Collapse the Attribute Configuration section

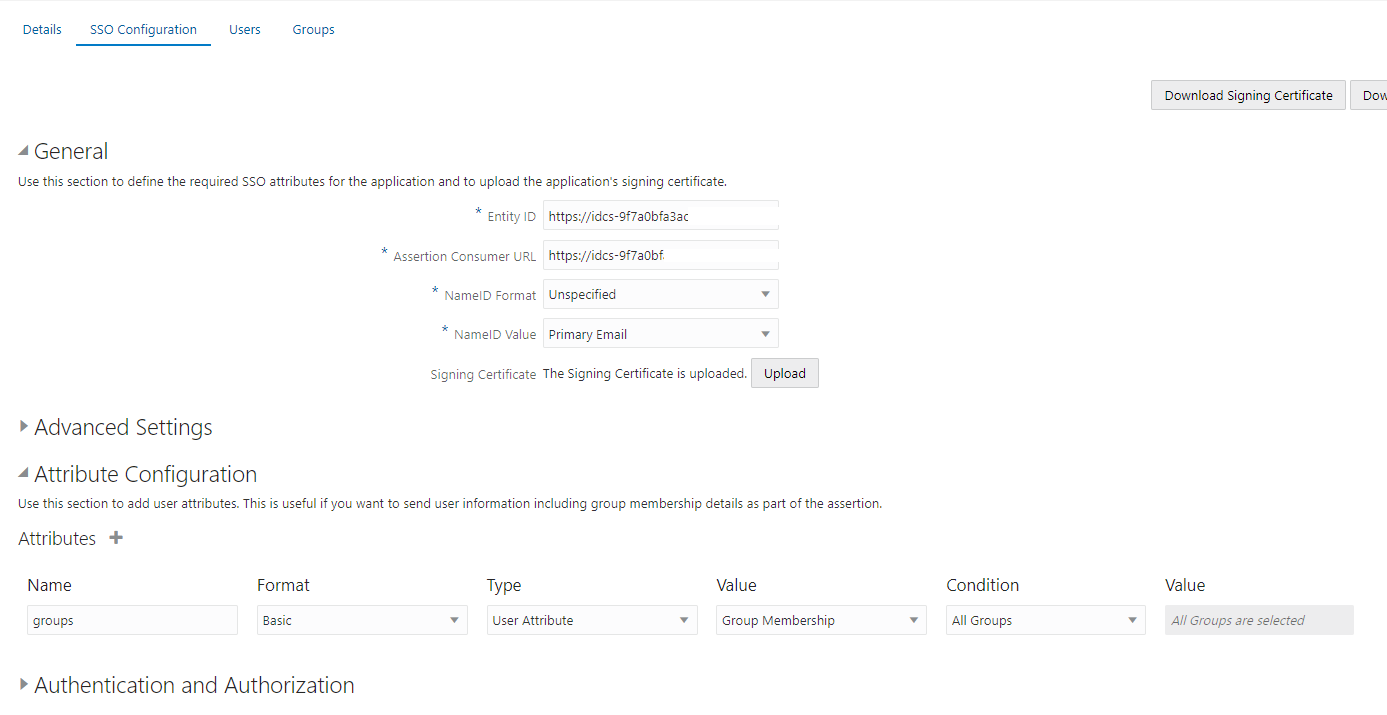point(22,474)
